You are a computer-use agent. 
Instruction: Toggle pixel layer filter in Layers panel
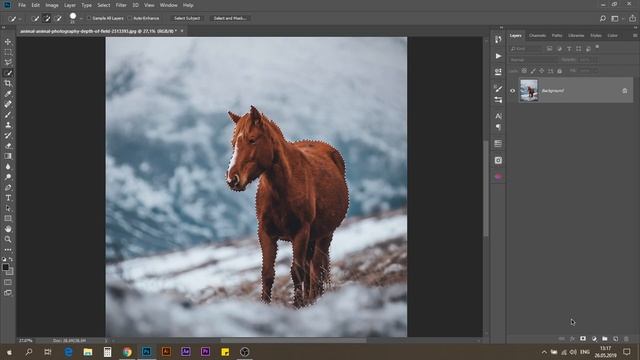point(550,49)
